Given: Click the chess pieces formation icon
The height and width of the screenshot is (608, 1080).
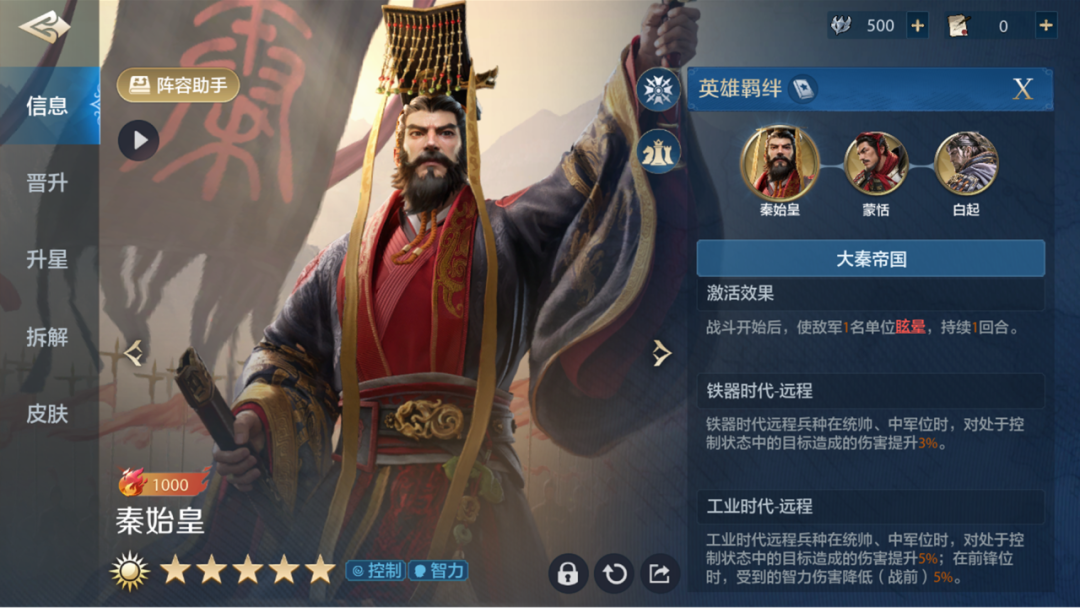Looking at the screenshot, I should (658, 152).
